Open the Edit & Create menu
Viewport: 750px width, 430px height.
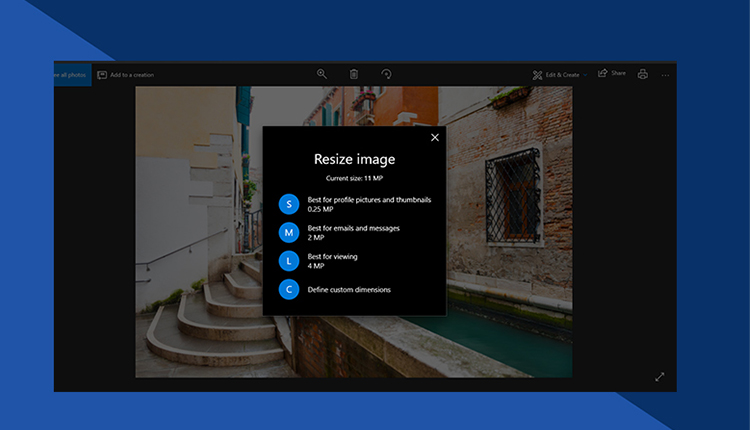(560, 75)
